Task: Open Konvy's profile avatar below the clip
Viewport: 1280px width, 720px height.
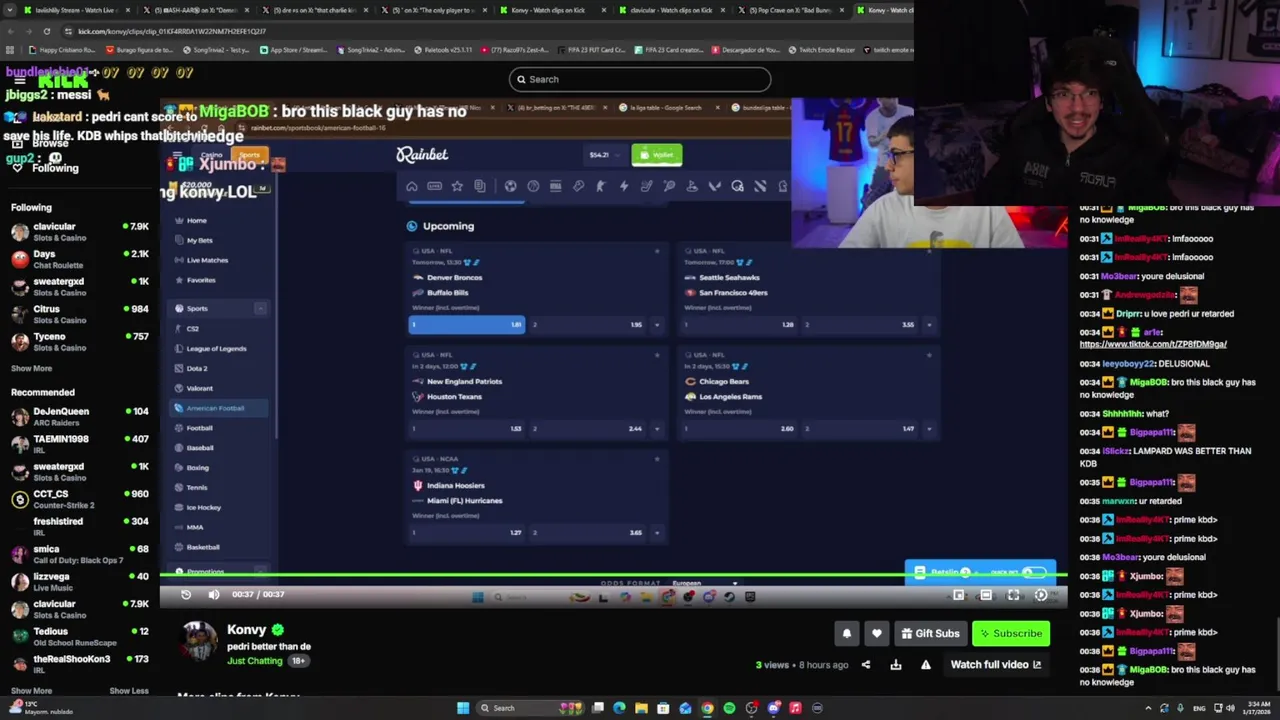Action: tap(198, 641)
